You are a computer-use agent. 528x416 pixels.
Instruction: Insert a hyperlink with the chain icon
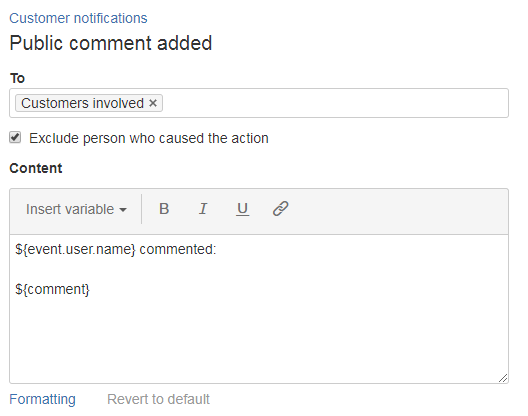(280, 209)
